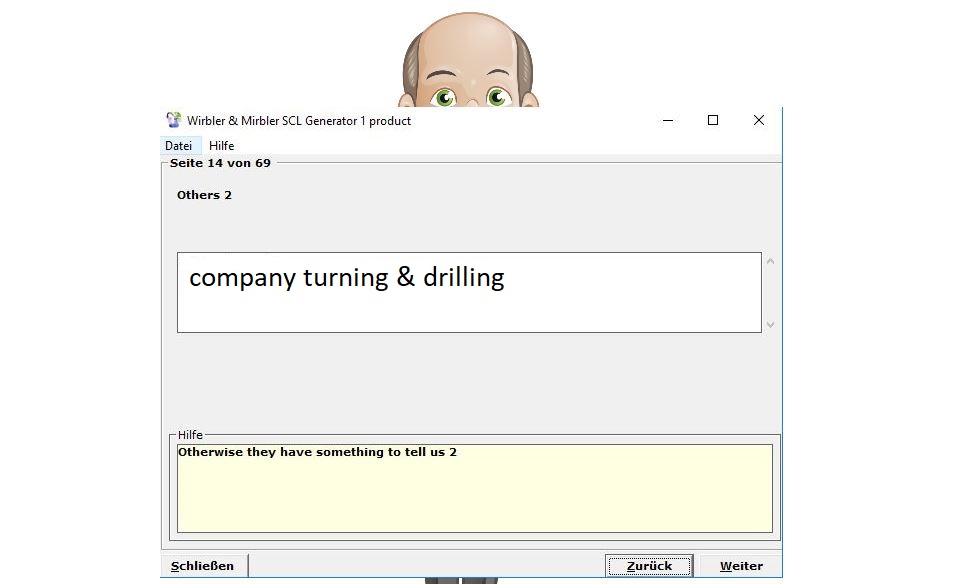Click the text field's scroll down arrow
The width and height of the screenshot is (956, 584).
tap(770, 324)
